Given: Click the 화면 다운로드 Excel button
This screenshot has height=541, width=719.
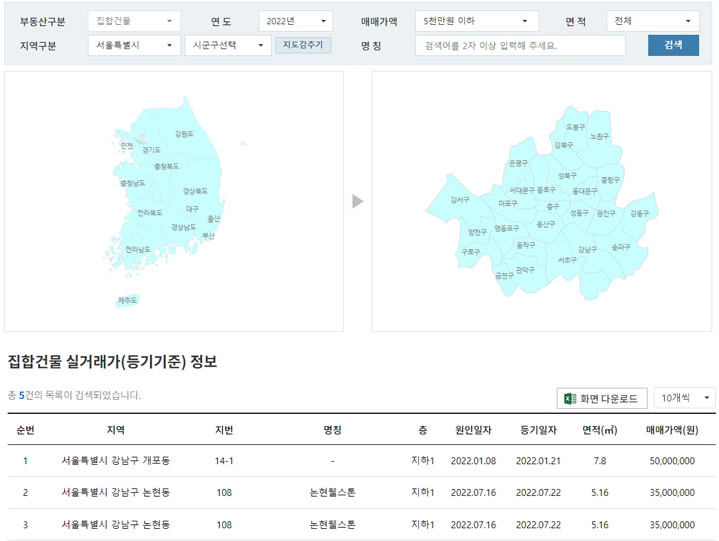Looking at the screenshot, I should pyautogui.click(x=602, y=398).
